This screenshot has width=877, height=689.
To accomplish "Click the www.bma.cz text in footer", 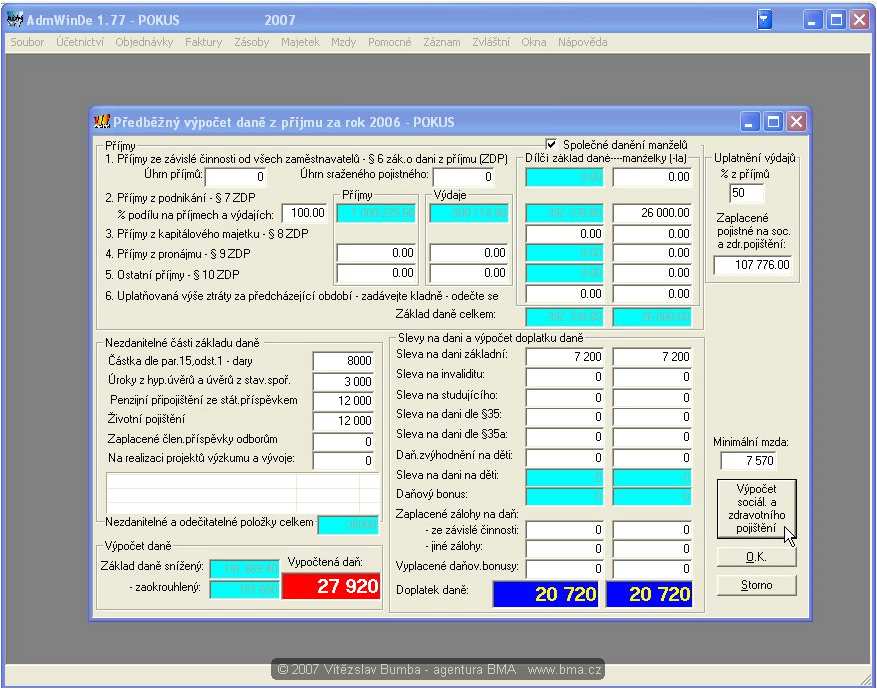I will click(565, 669).
